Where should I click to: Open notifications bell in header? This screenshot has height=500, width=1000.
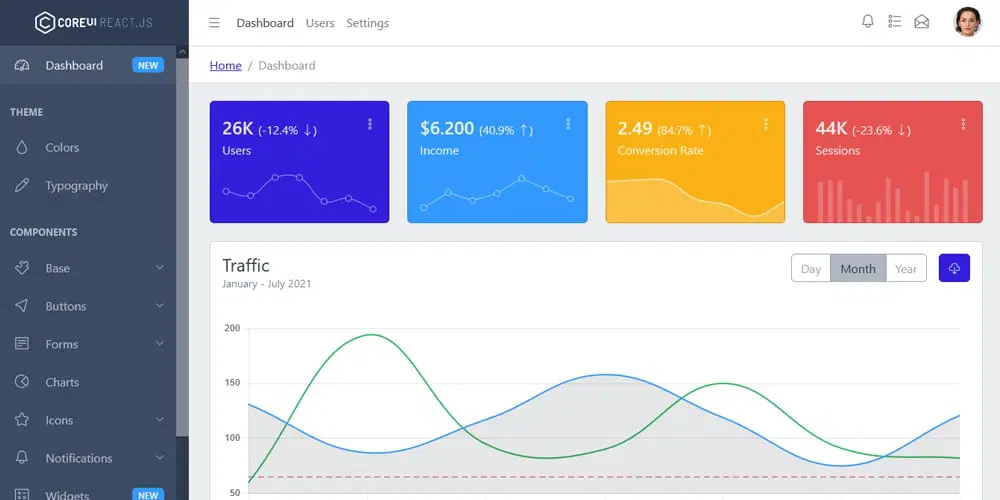[x=867, y=22]
